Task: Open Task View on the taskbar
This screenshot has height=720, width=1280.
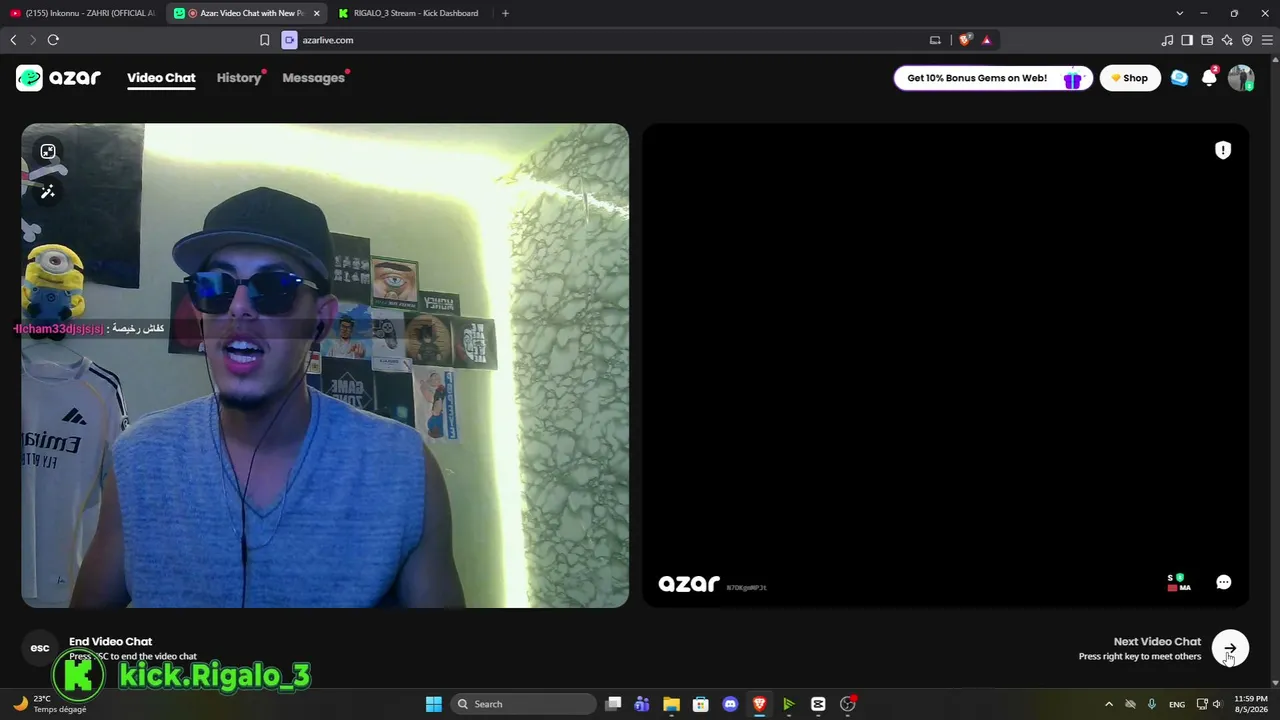Action: [x=614, y=704]
